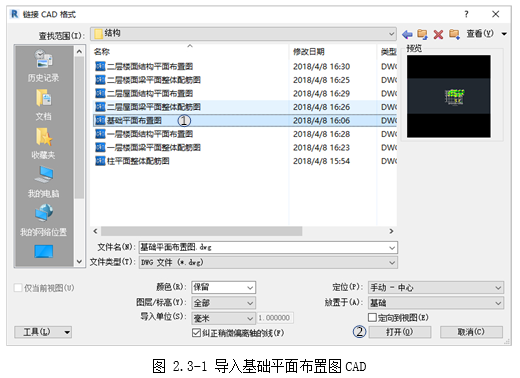Open the 图层/标高 dropdown showing 全部
The image size is (520, 378).
(x=223, y=303)
